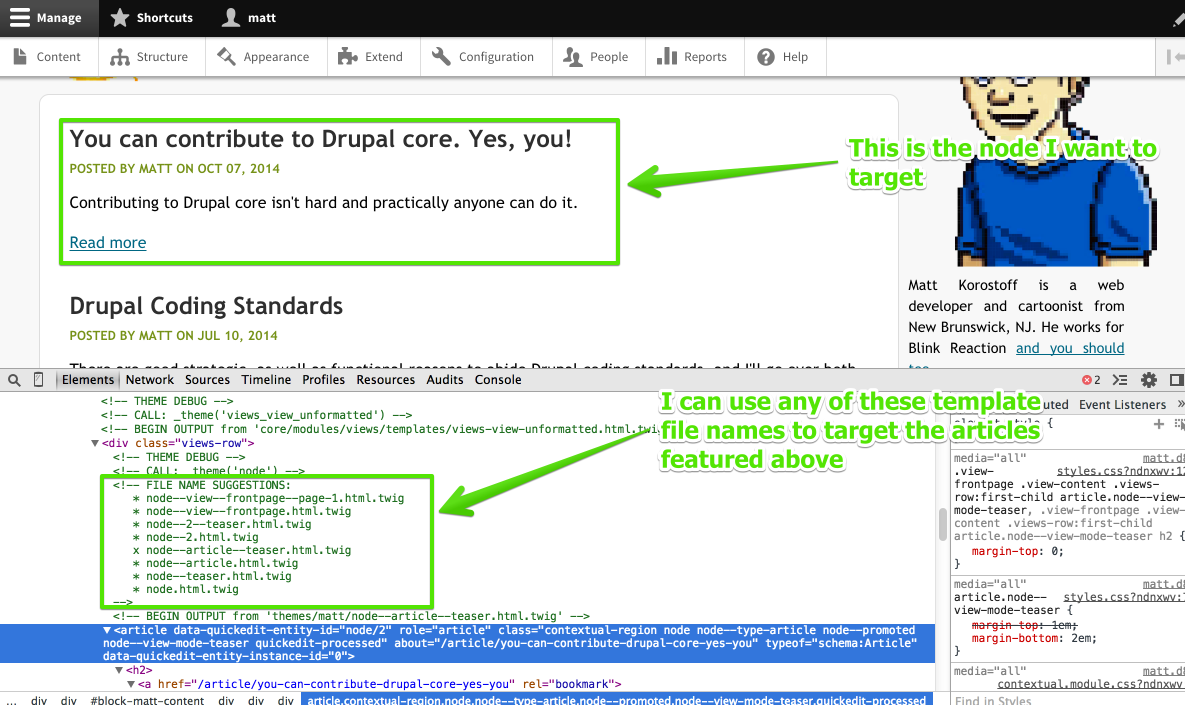Open the Event Listeners sidebar tab
The width and height of the screenshot is (1185, 705).
pyautogui.click(x=1122, y=404)
